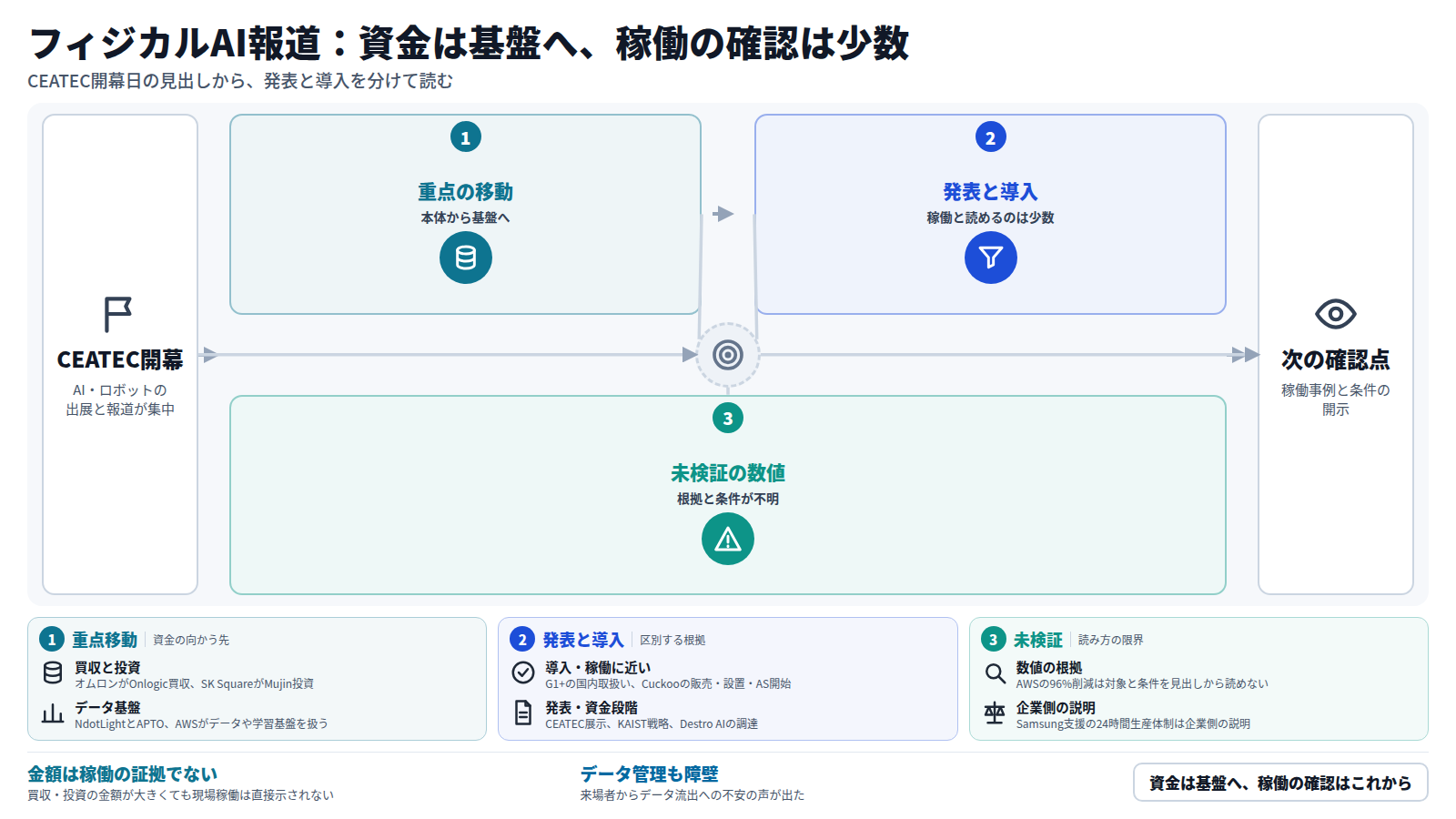Click the database icon beside 買収と投資
The height and width of the screenshot is (819, 1456).
pos(53,672)
